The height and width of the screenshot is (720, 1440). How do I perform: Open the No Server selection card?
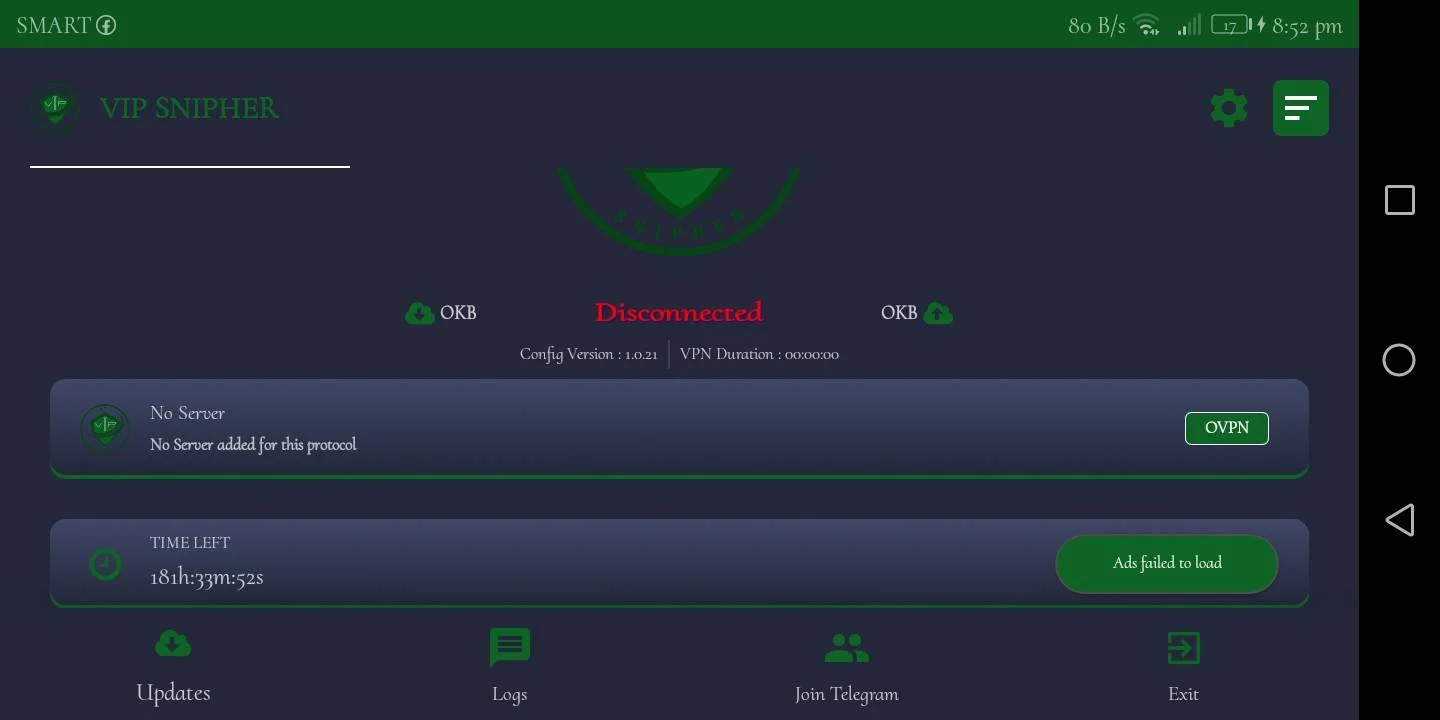pos(679,428)
